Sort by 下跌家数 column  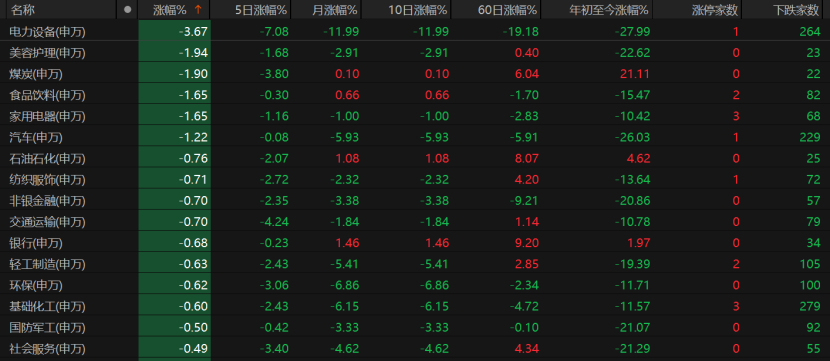point(796,10)
